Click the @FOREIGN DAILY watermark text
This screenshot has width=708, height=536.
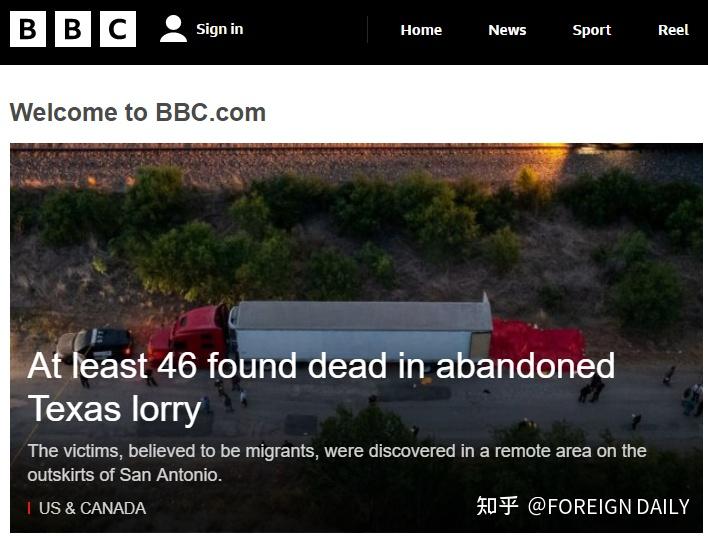(609, 507)
